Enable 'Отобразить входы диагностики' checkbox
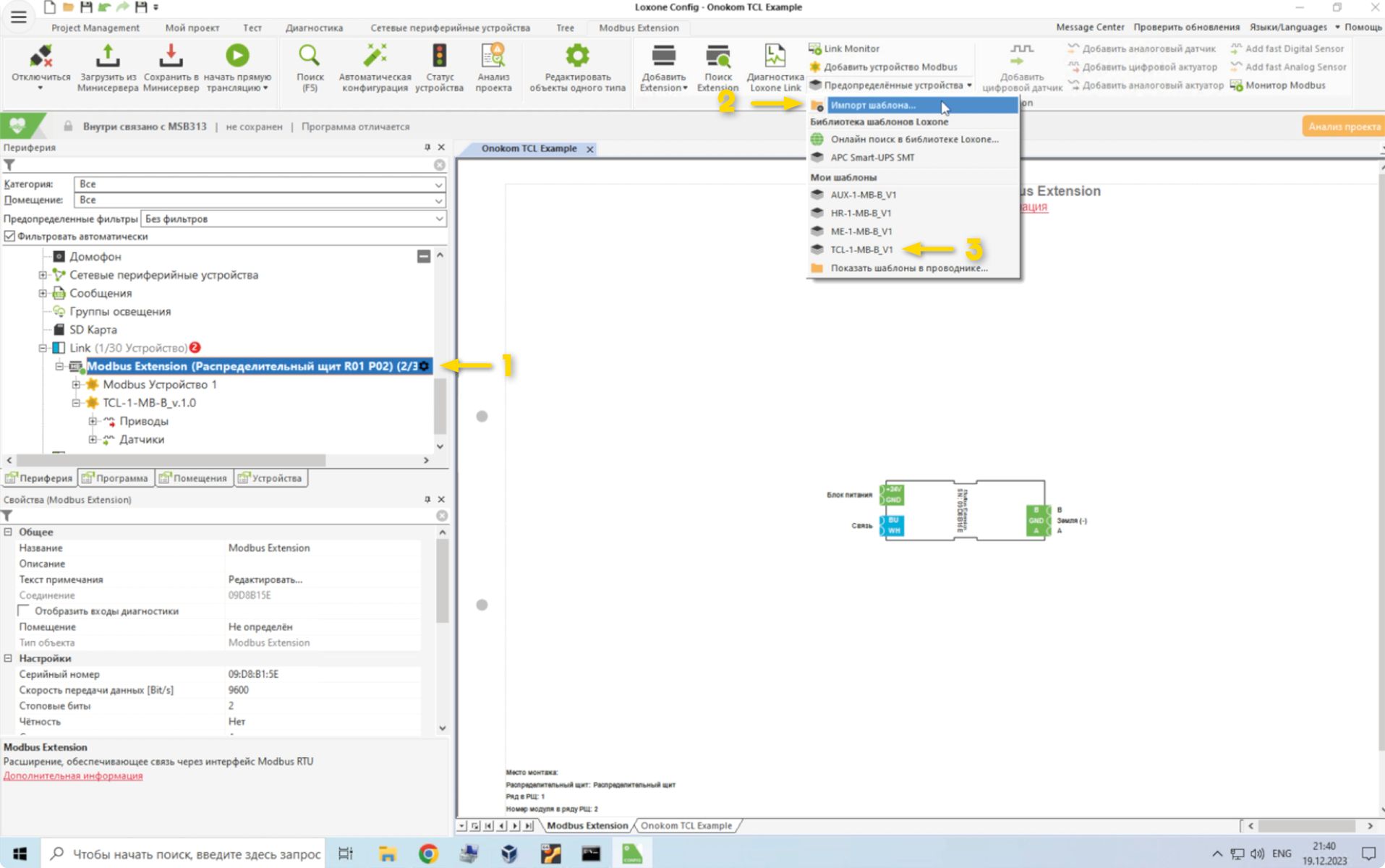The image size is (1385, 868). 24,611
